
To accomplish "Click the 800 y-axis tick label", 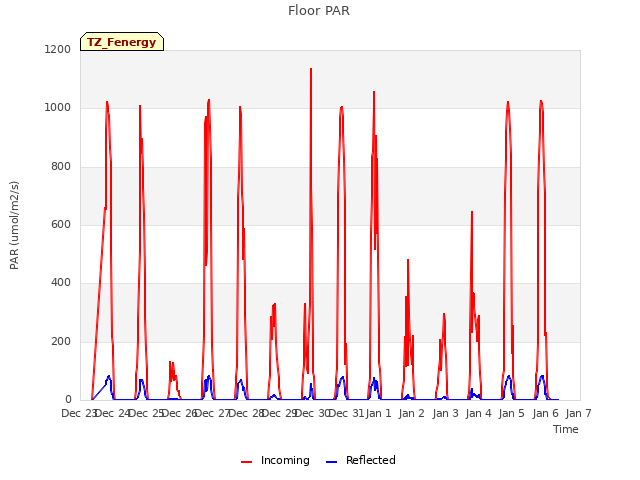I will point(61,167).
